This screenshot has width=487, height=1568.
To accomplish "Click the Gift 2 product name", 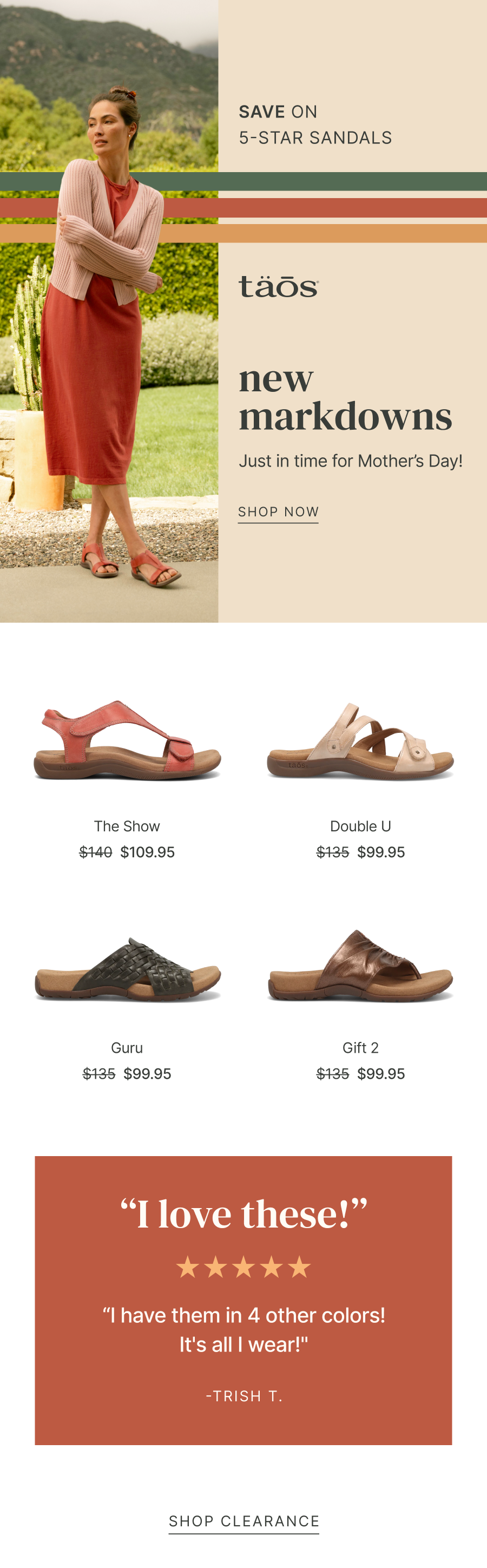I will [360, 1047].
